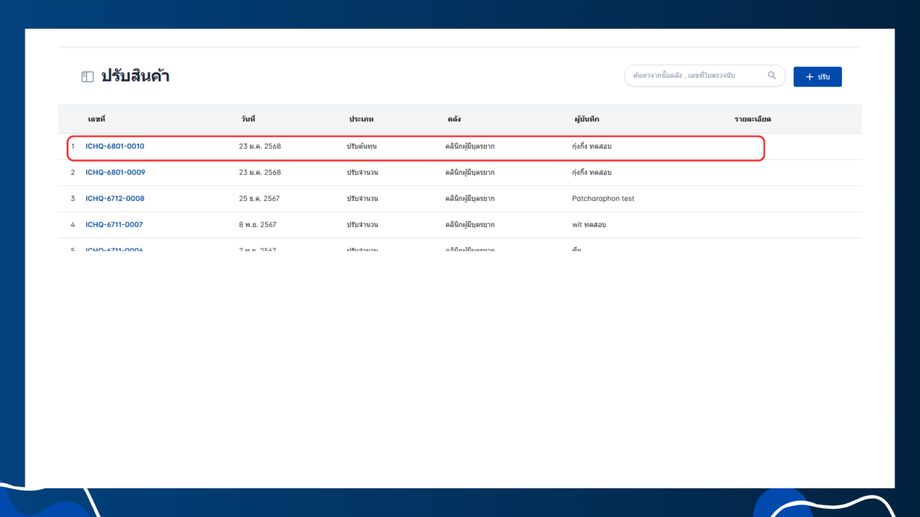Sort by the ผู้บันทึก column header
Image resolution: width=920 pixels, height=517 pixels.
click(587, 119)
